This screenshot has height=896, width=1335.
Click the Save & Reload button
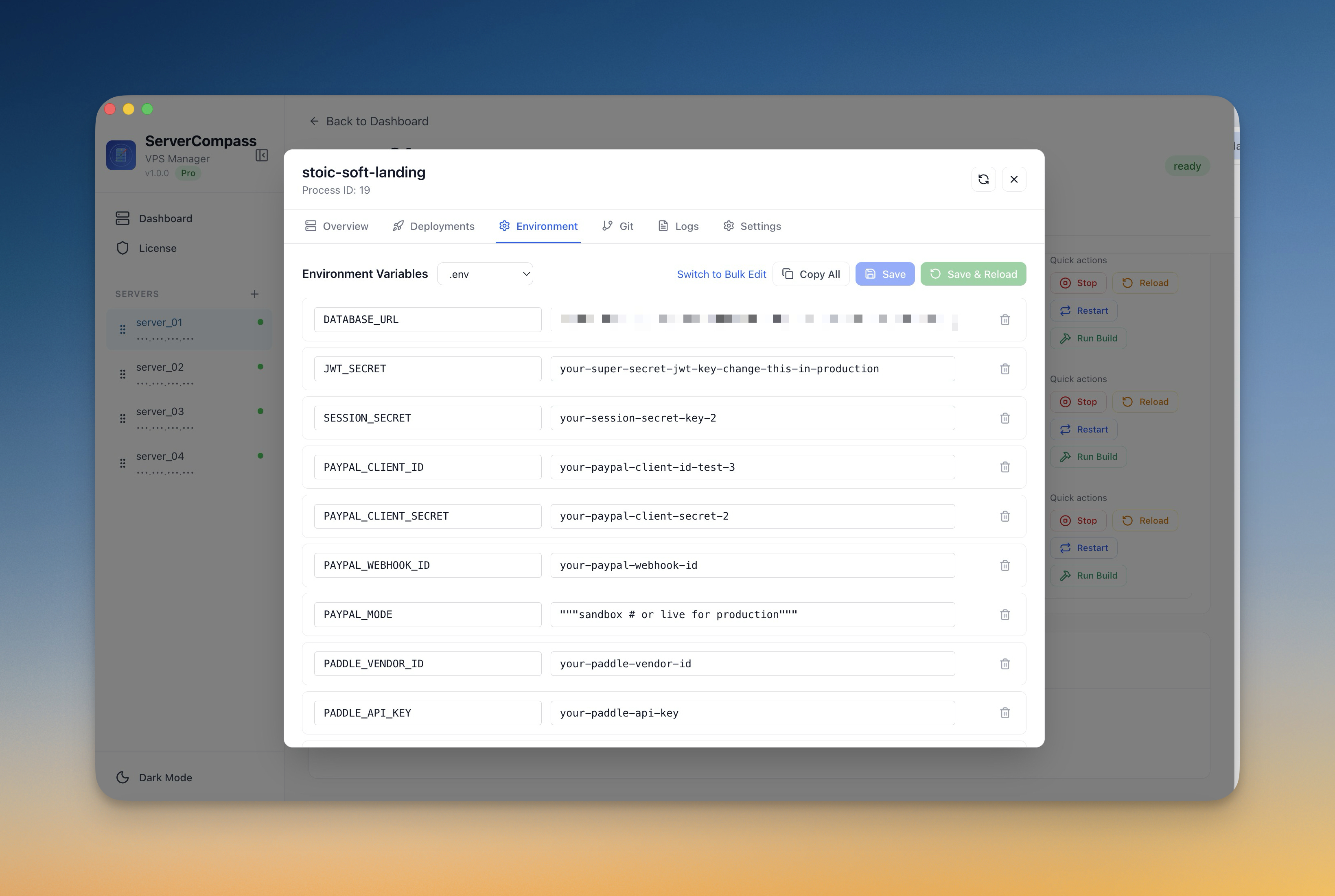coord(973,274)
